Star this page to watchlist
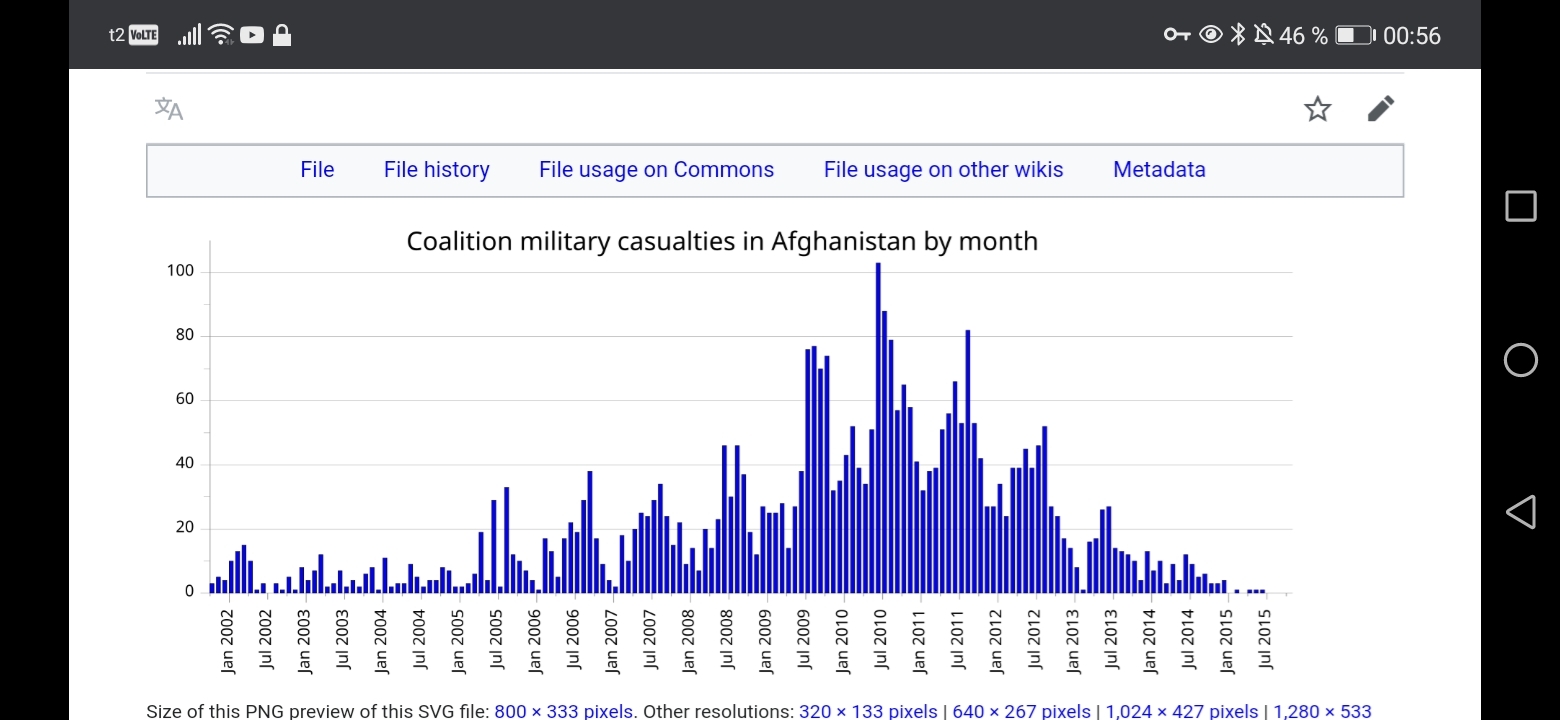This screenshot has height=720, width=1560. [x=1317, y=109]
